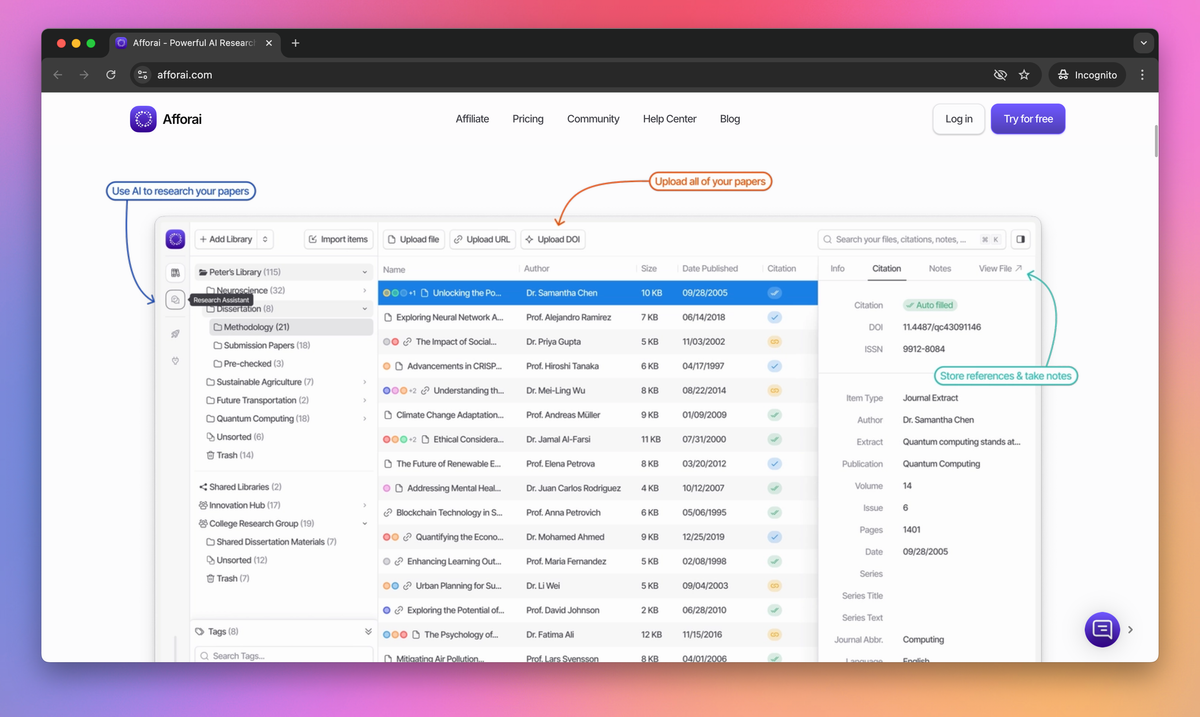Open Help Center in site navigation
The image size is (1200, 717).
tap(670, 119)
